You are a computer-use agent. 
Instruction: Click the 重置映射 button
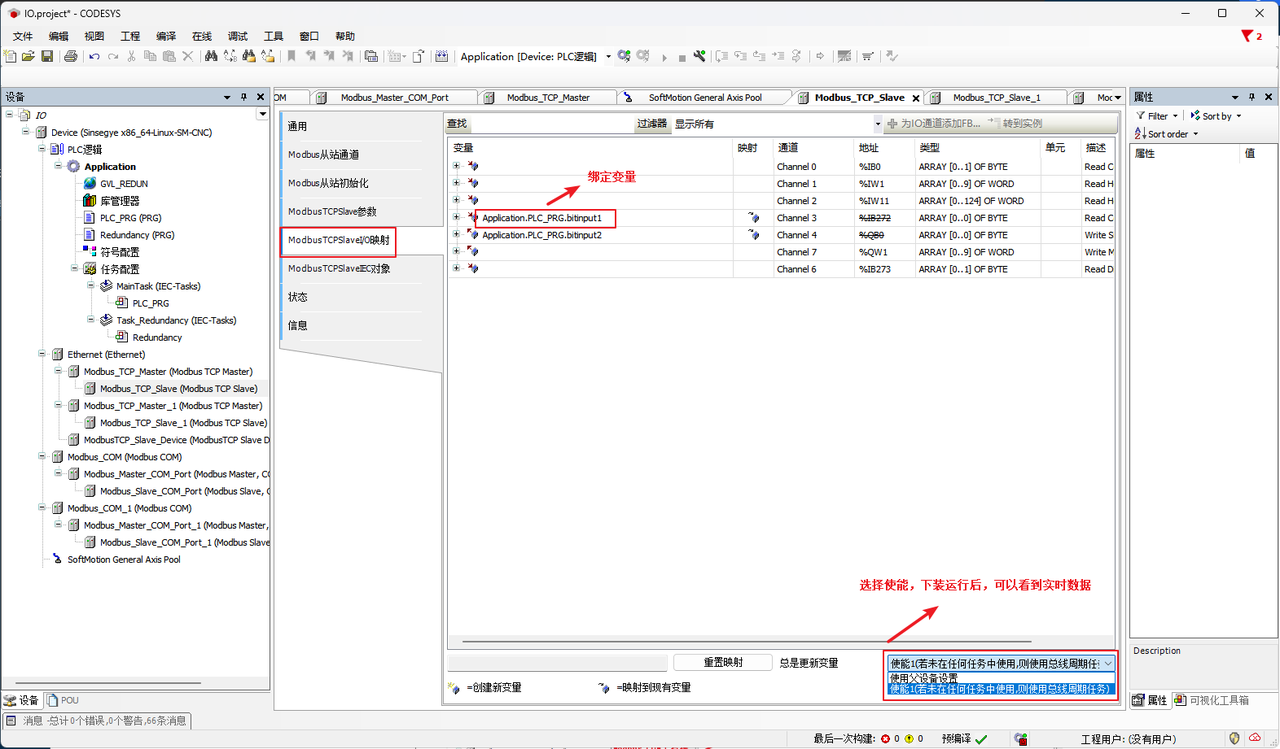click(x=722, y=663)
